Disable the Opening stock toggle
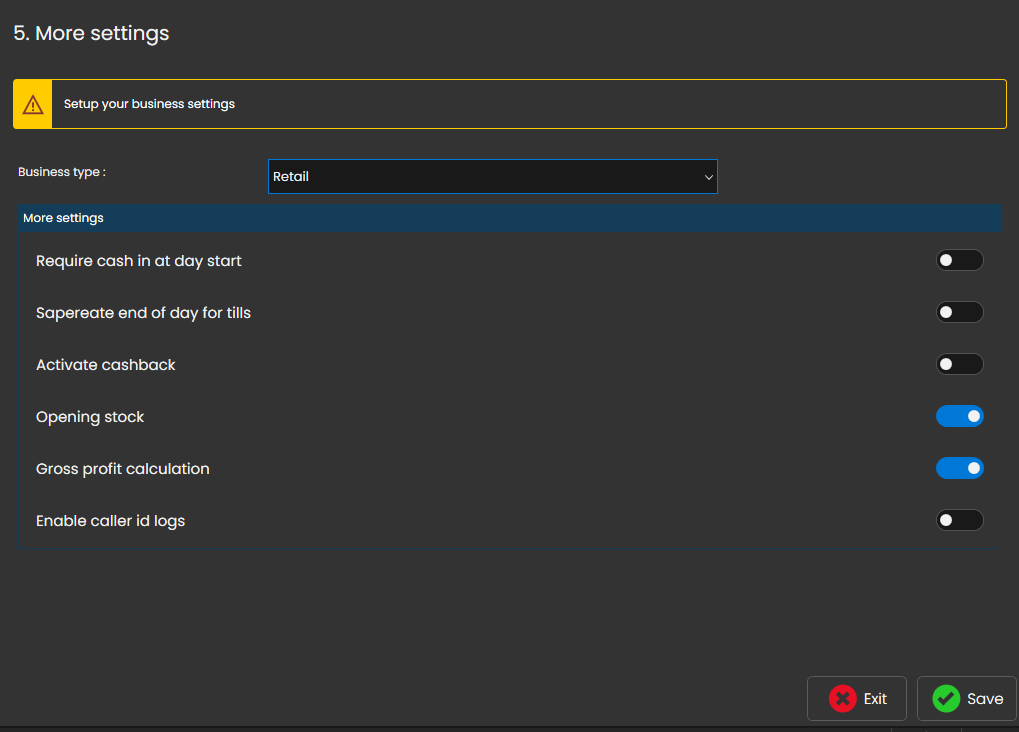The width and height of the screenshot is (1019, 732). (x=959, y=417)
